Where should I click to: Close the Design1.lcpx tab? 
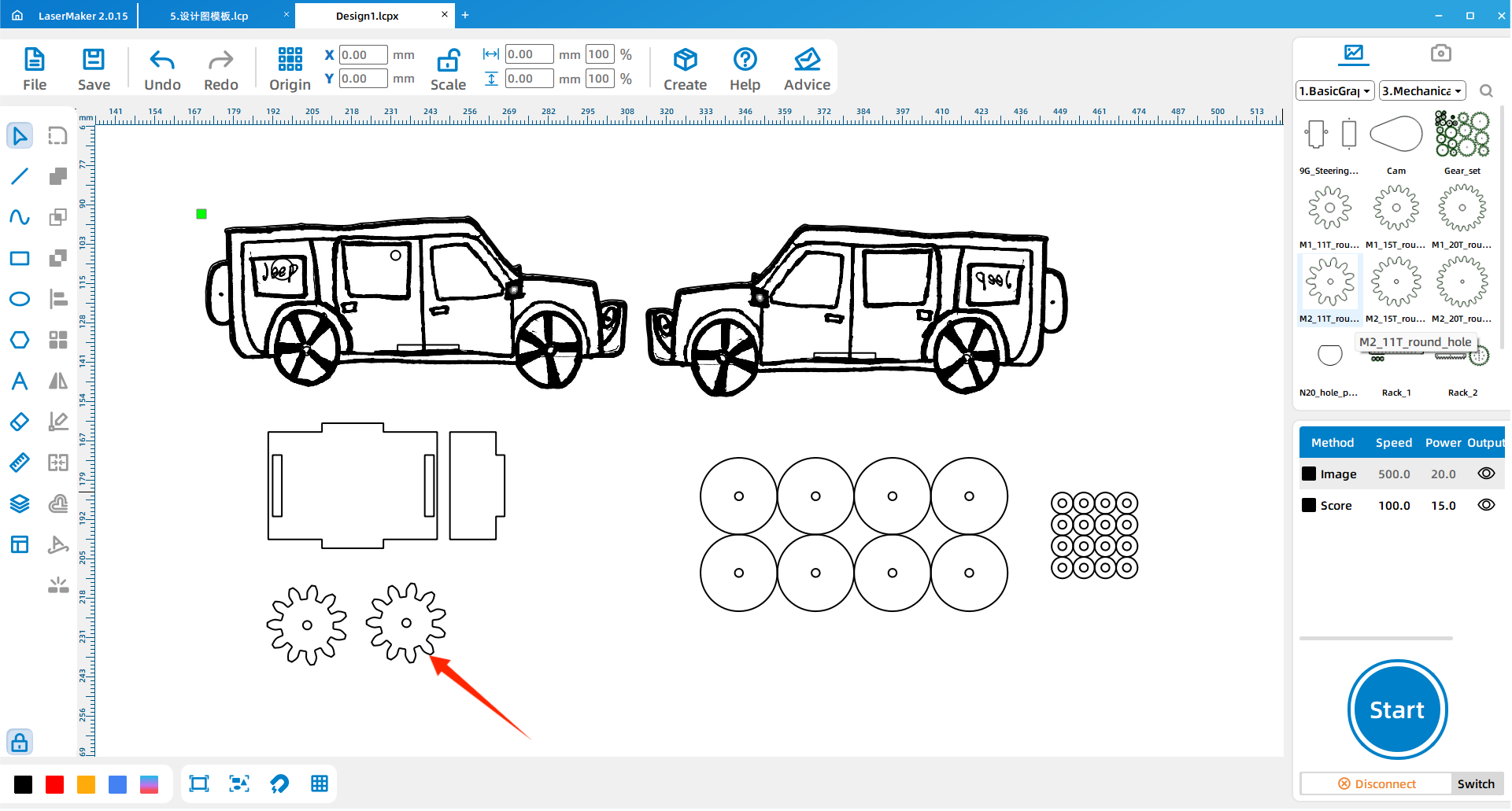click(x=444, y=15)
